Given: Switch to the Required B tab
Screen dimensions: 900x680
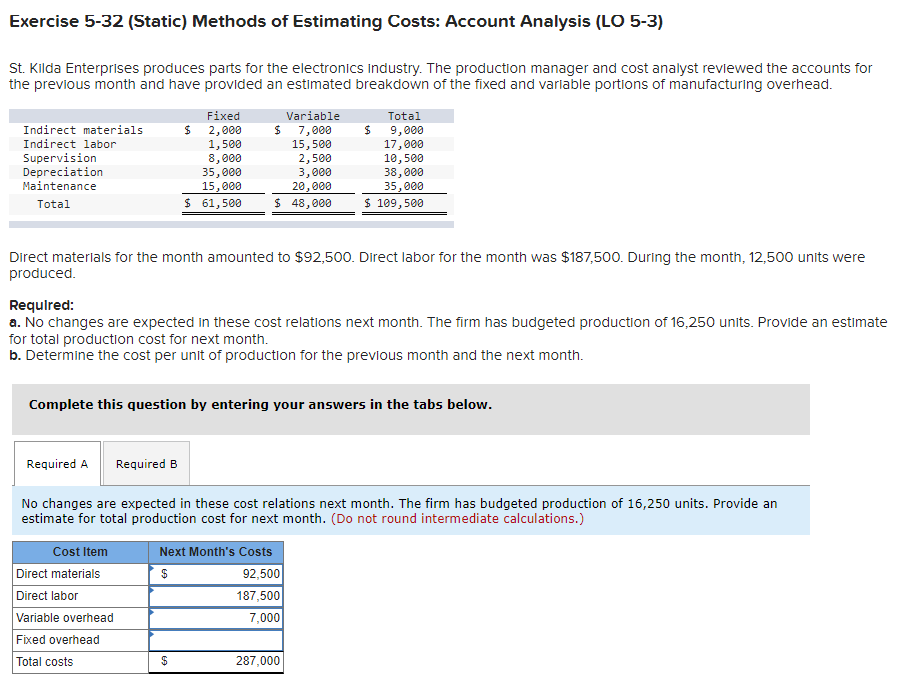Looking at the screenshot, I should [146, 463].
